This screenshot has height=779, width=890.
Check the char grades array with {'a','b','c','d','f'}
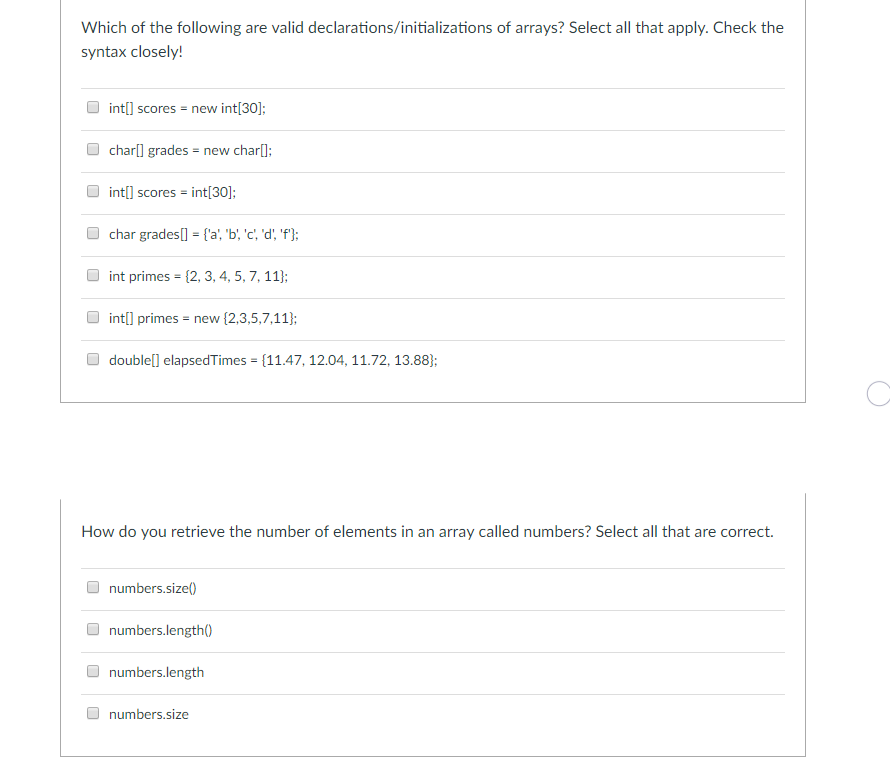pos(92,232)
